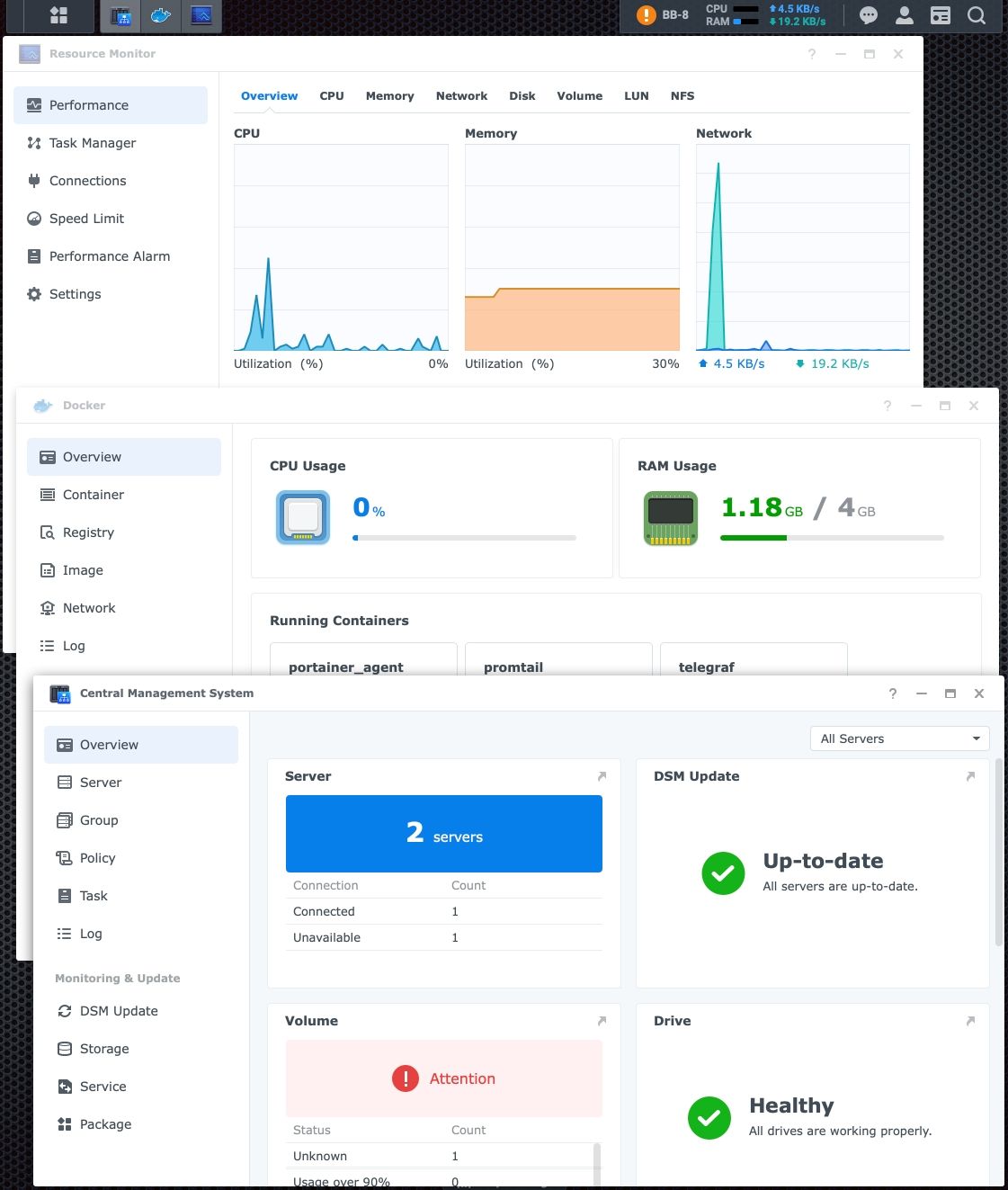This screenshot has height=1190, width=1008.
Task: Open Server in Central Management System sidebar
Action: (141, 783)
